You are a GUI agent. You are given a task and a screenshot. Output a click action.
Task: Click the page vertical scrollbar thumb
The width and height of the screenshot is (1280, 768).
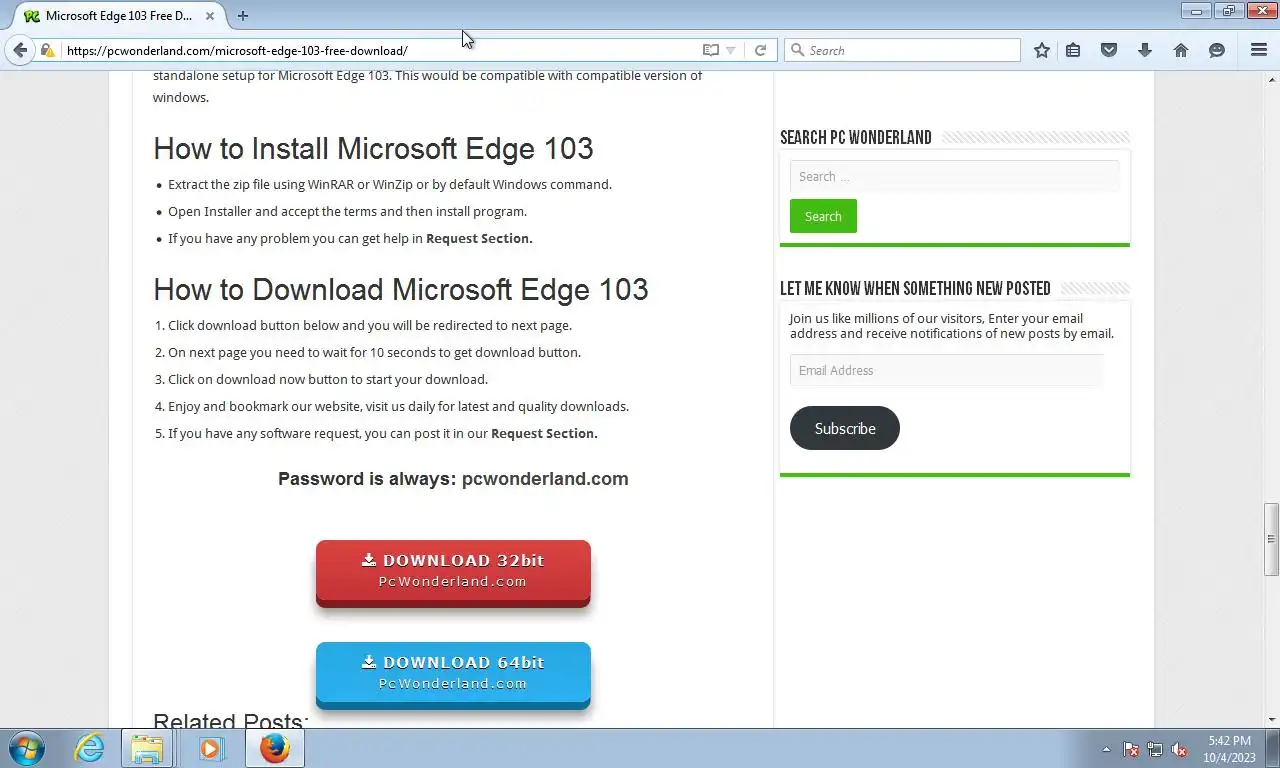point(1271,539)
